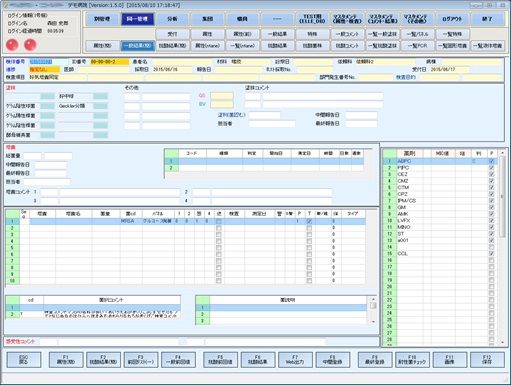511x385 pixels.
Task: Open the 属性(ntane) screen button
Action: click(207, 46)
